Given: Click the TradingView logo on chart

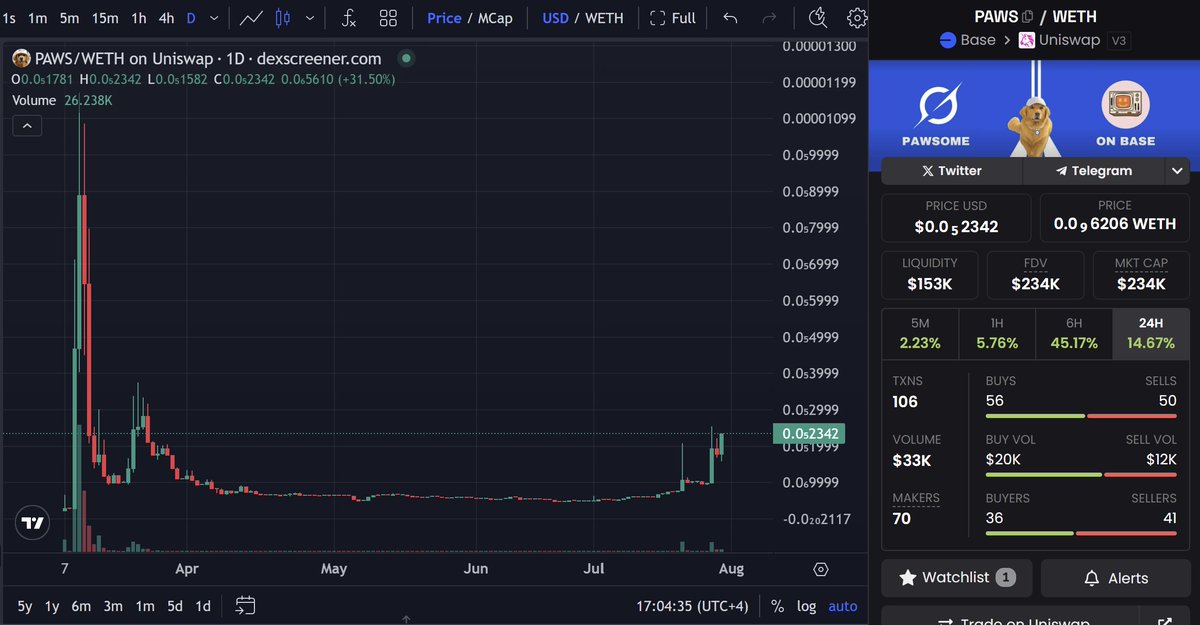Looking at the screenshot, I should tap(32, 523).
